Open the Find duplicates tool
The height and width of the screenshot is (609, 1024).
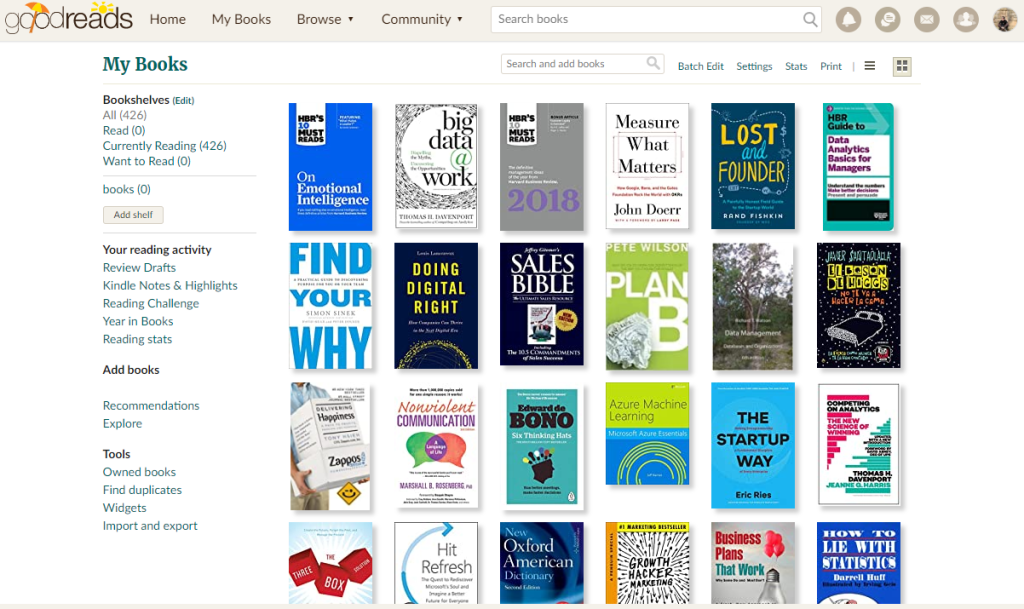pos(142,490)
